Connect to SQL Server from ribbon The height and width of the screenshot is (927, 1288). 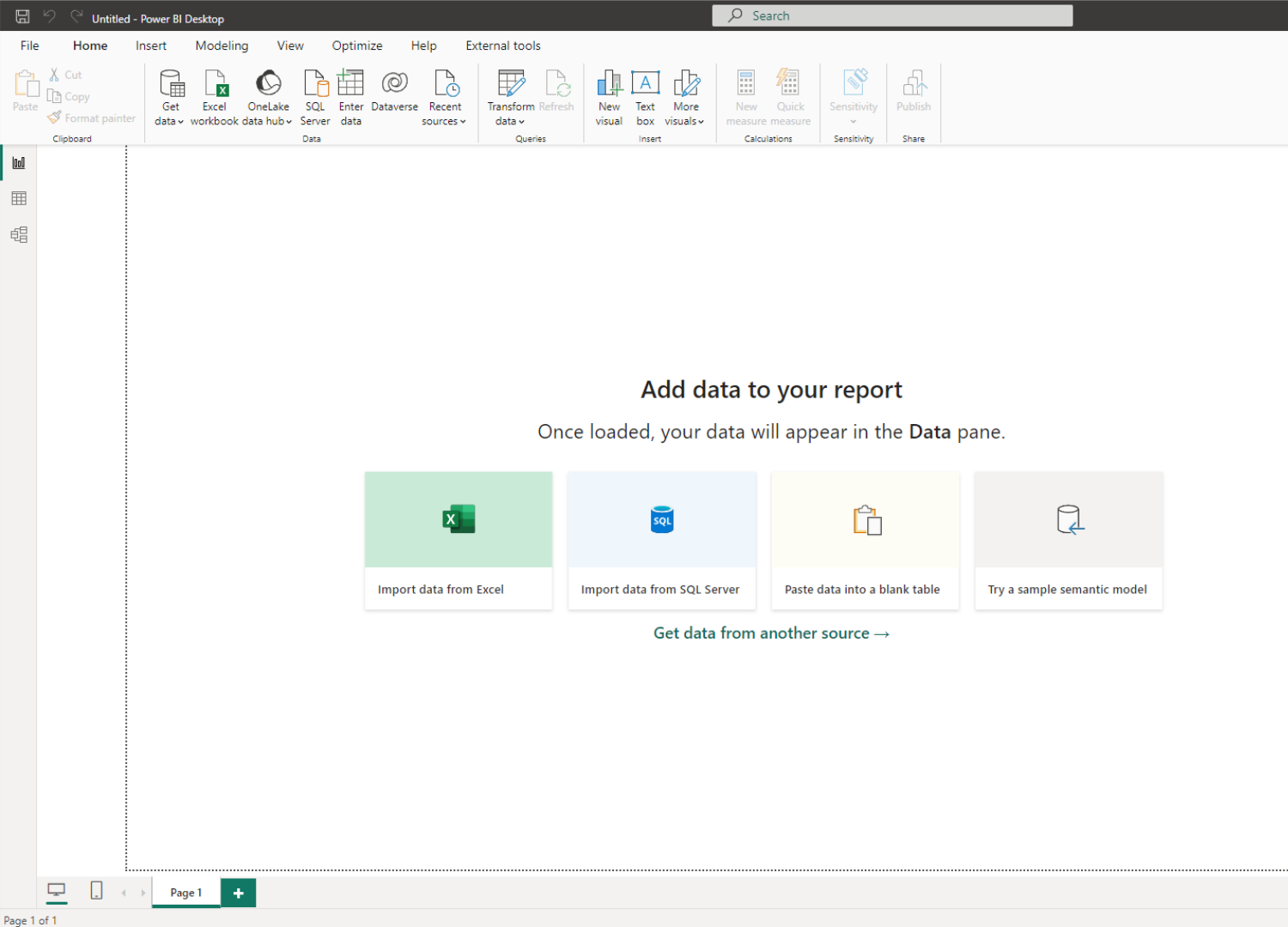click(x=315, y=97)
